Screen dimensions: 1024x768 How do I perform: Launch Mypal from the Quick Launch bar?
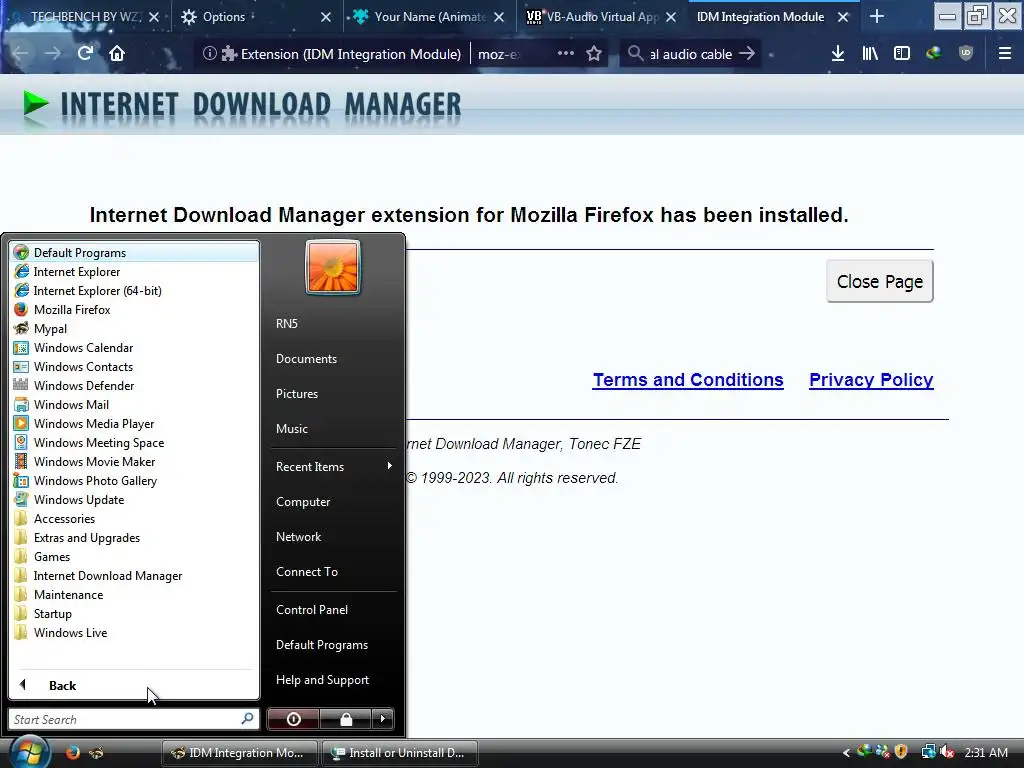(96, 752)
